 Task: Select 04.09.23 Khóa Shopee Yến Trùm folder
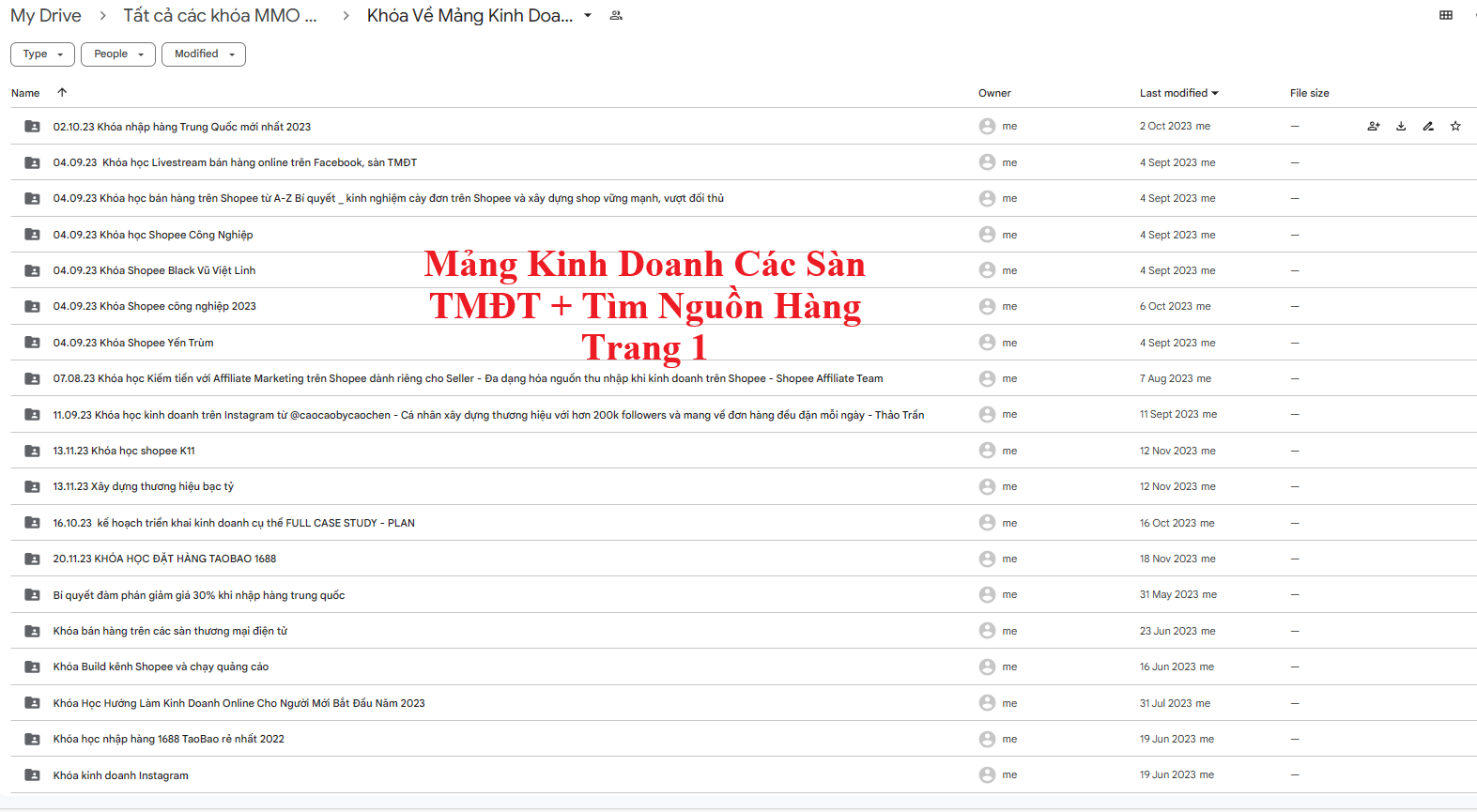pyautogui.click(x=133, y=343)
